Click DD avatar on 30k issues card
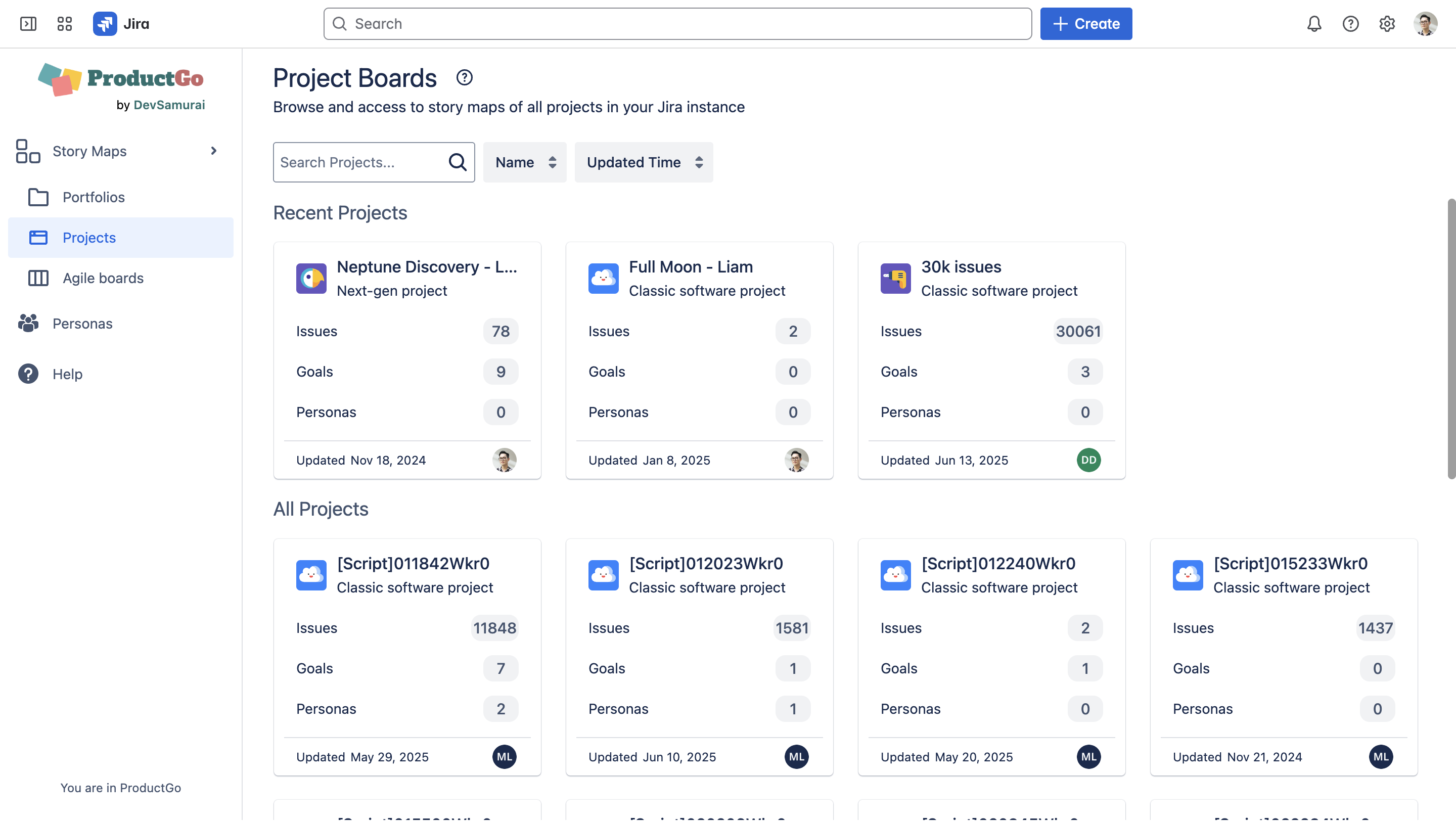 click(x=1088, y=460)
